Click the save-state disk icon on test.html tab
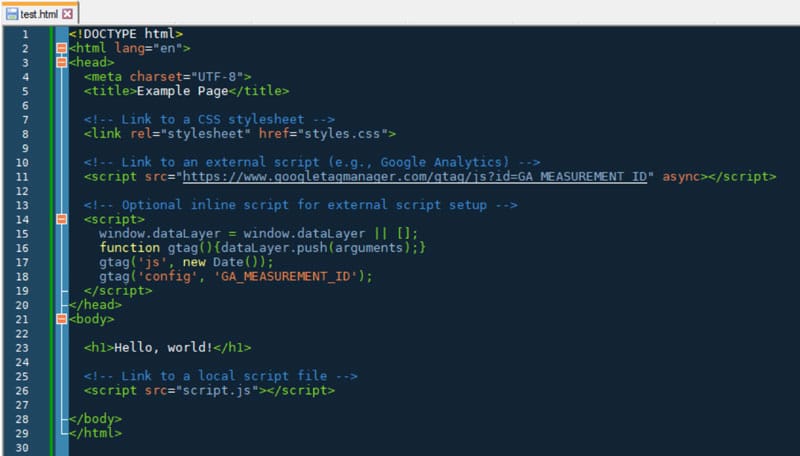This screenshot has width=800, height=456. point(12,14)
